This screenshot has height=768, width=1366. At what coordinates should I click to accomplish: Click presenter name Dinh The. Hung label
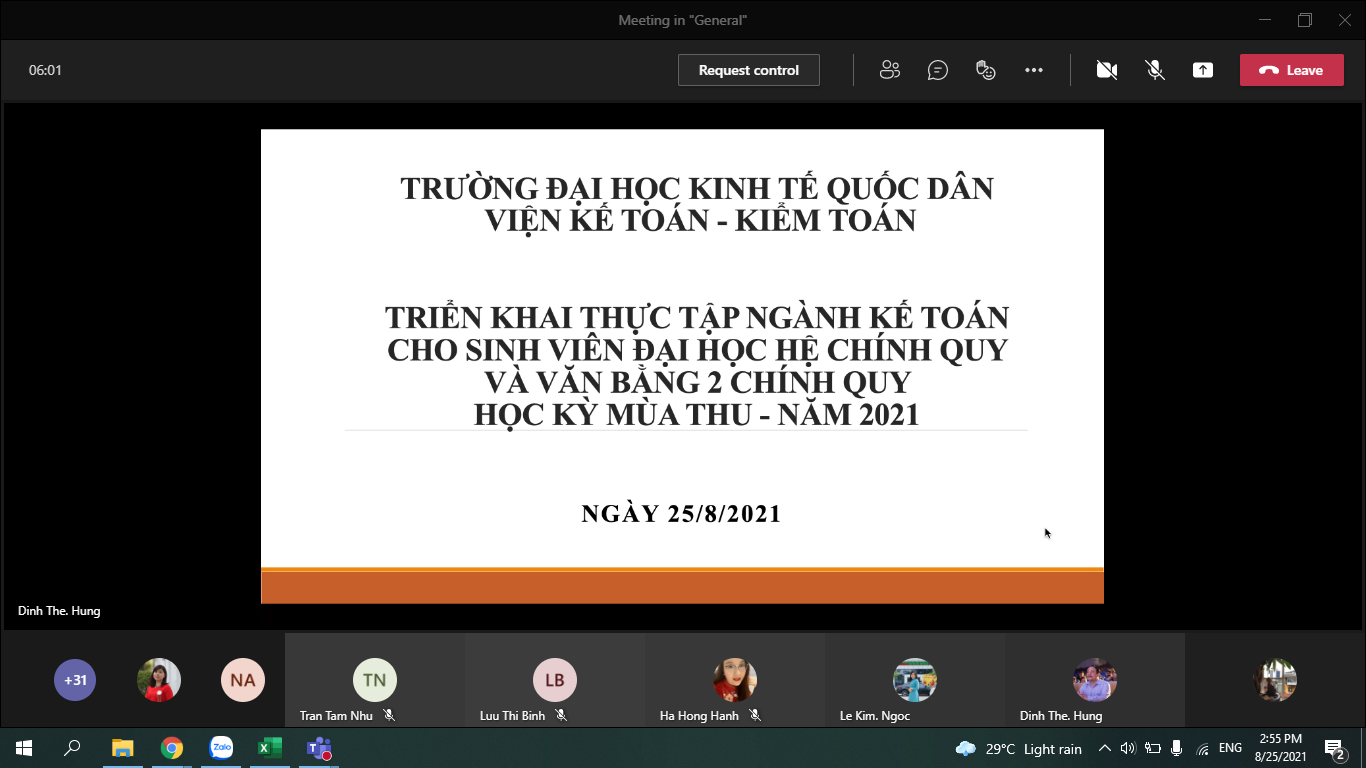click(x=59, y=610)
